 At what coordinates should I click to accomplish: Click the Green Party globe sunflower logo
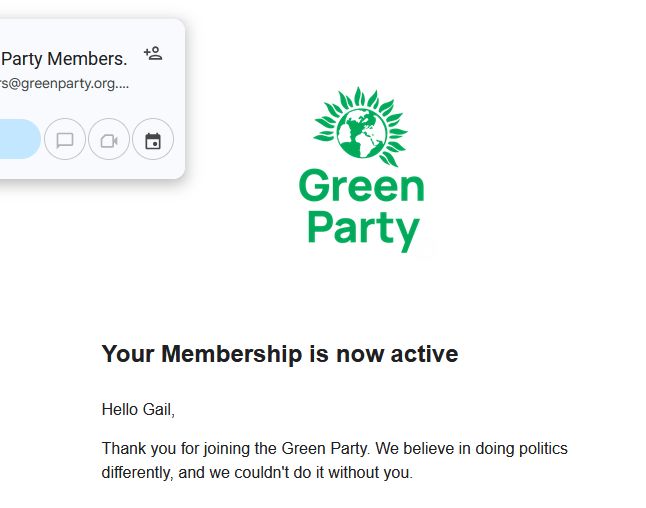(x=361, y=126)
